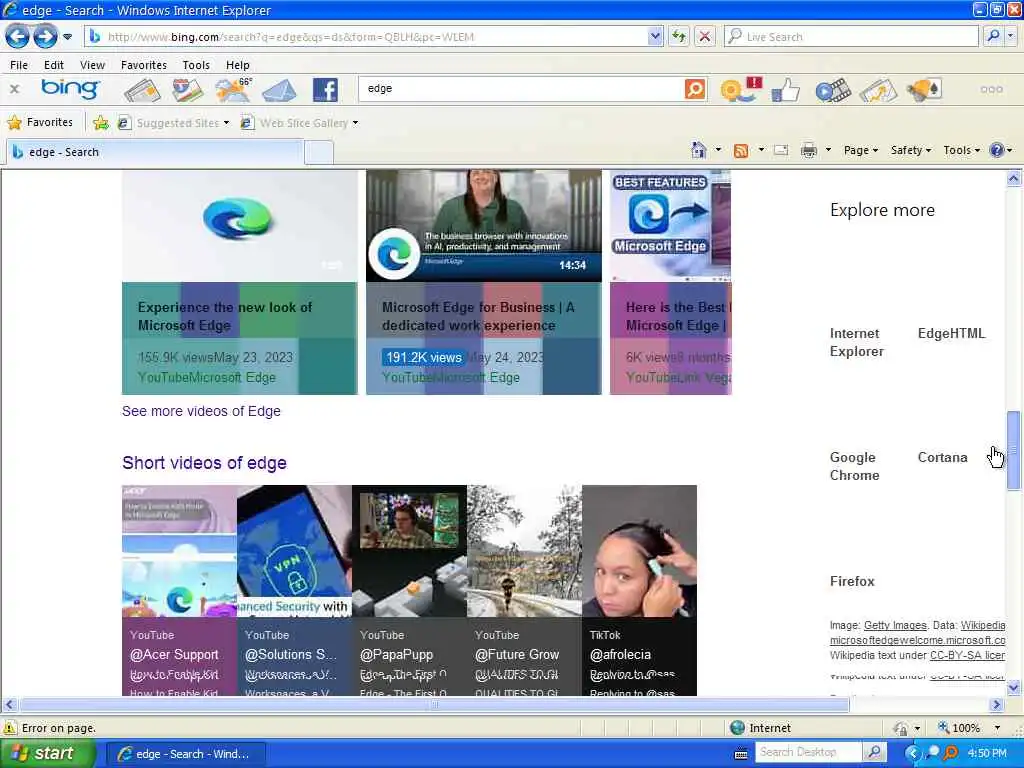The height and width of the screenshot is (768, 1024).
Task: Expand the address bar history dropdown
Action: click(655, 37)
